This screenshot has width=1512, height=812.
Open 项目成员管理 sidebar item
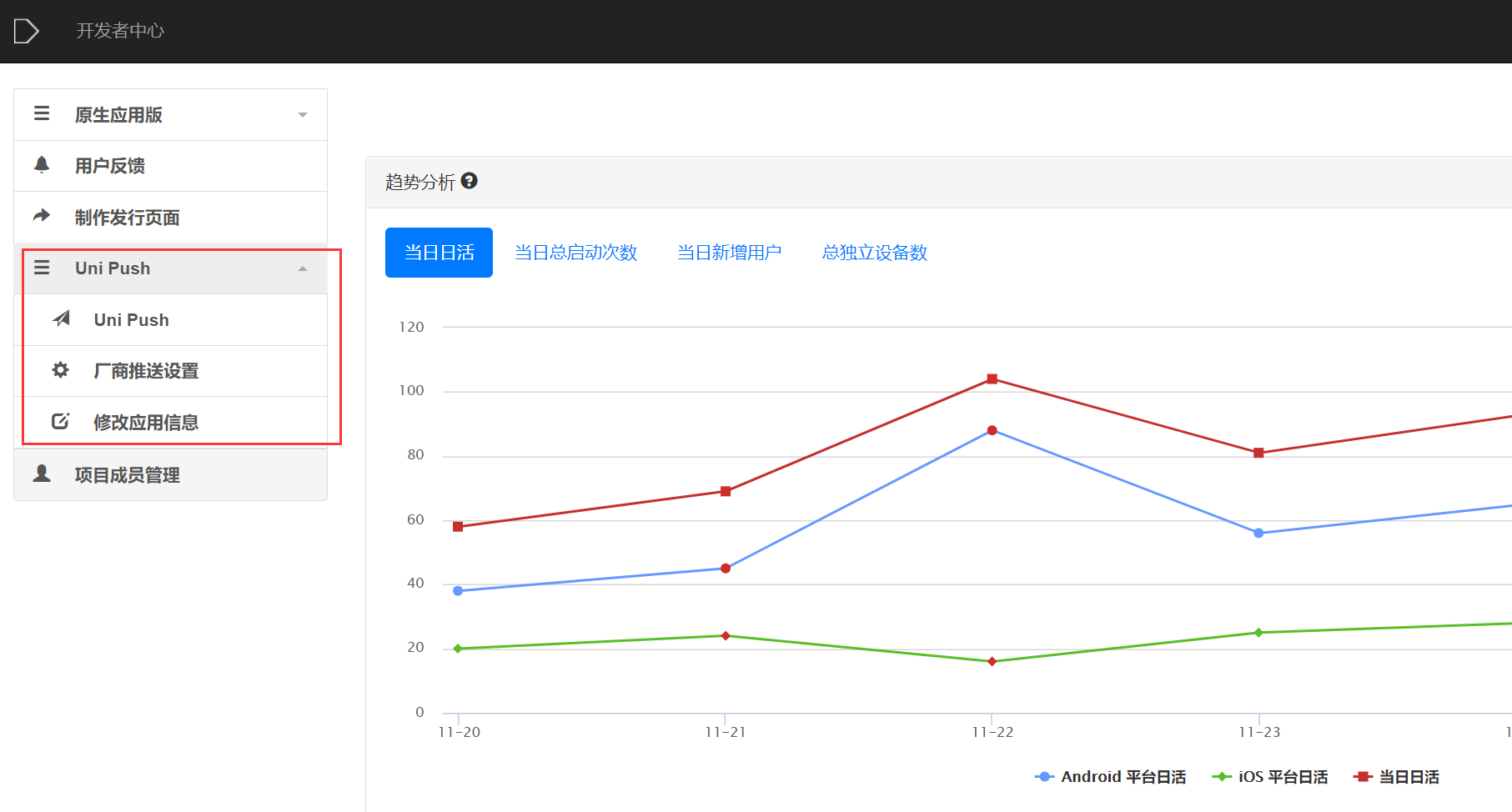tap(170, 475)
